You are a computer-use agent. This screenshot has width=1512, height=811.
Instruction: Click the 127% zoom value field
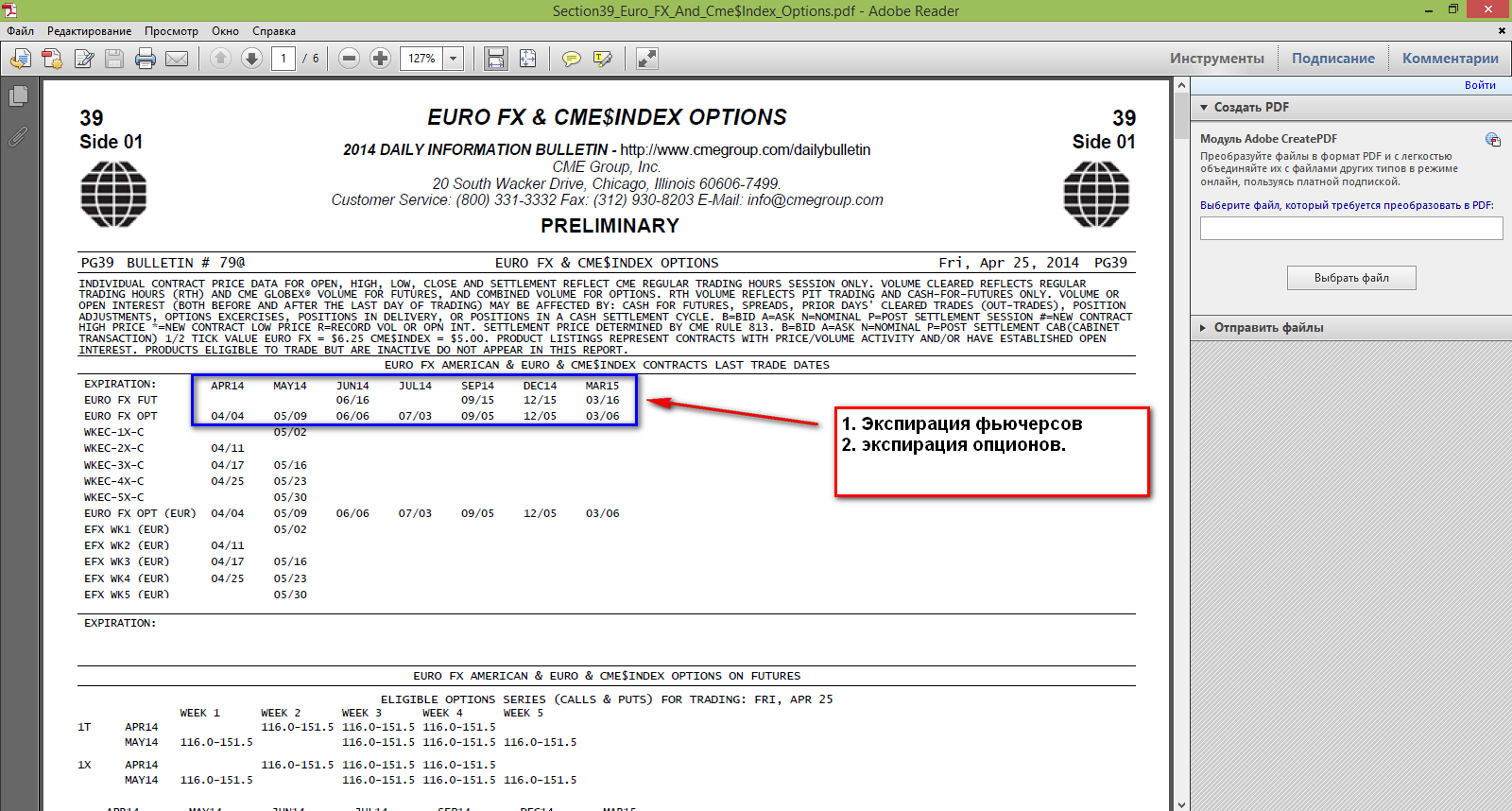[421, 59]
